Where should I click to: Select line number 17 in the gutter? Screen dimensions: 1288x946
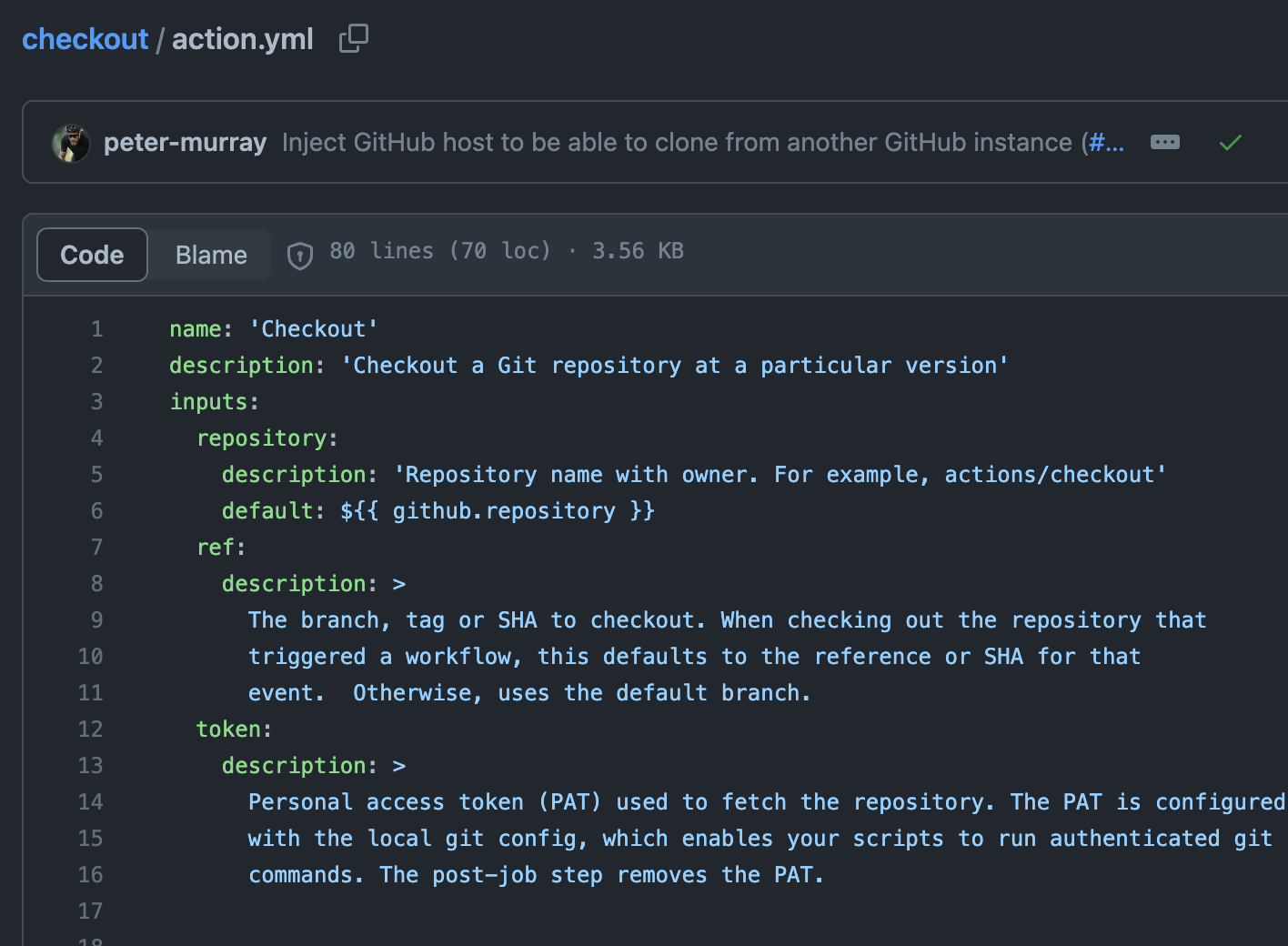click(90, 911)
